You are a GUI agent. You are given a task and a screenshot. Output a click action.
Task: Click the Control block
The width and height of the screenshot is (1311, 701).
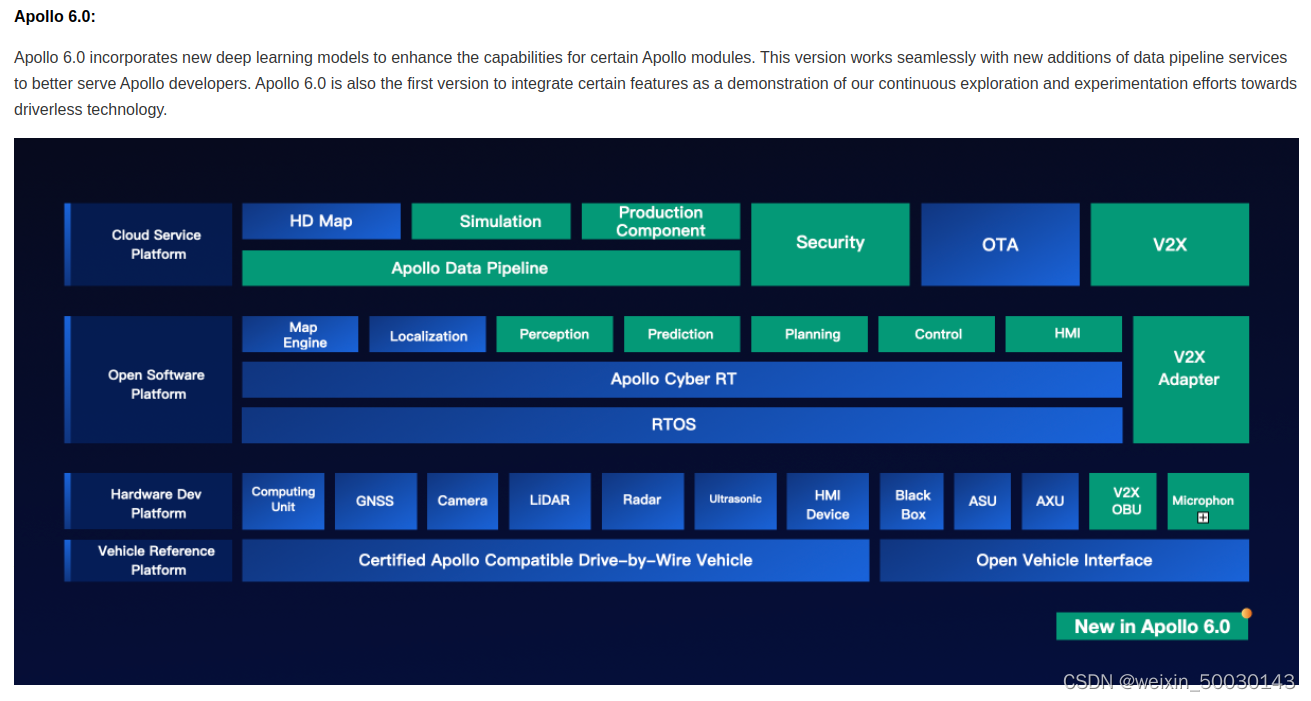pyautogui.click(x=936, y=334)
